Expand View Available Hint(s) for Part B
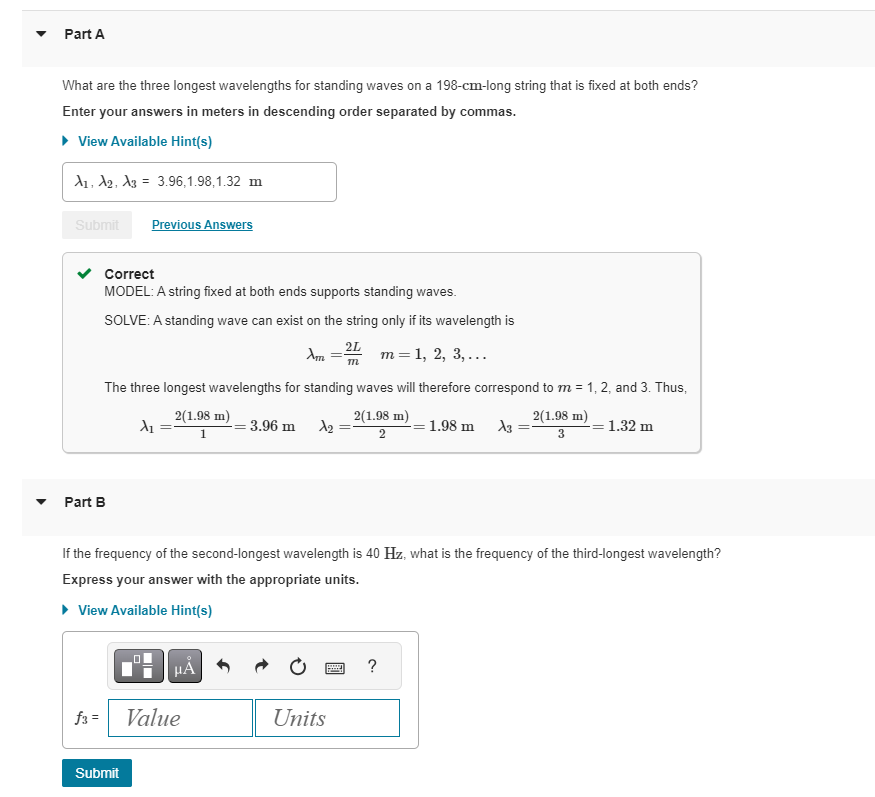This screenshot has width=875, height=797. (145, 610)
